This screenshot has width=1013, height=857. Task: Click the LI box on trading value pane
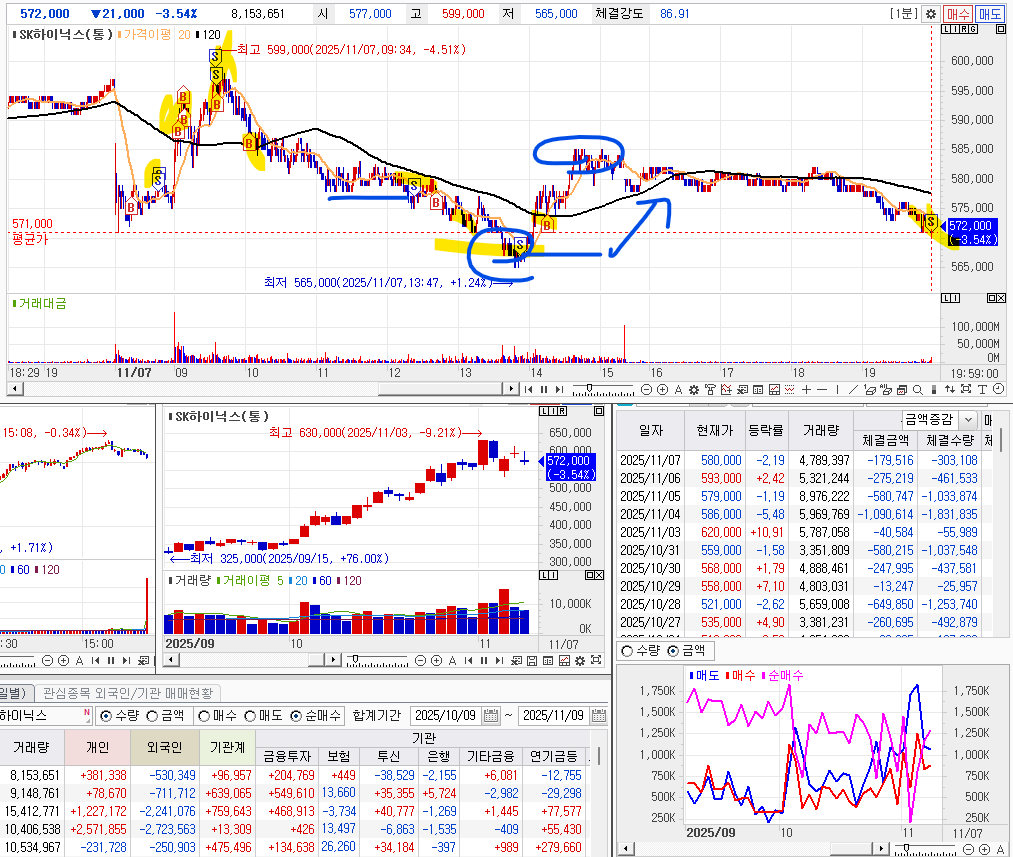pos(950,298)
